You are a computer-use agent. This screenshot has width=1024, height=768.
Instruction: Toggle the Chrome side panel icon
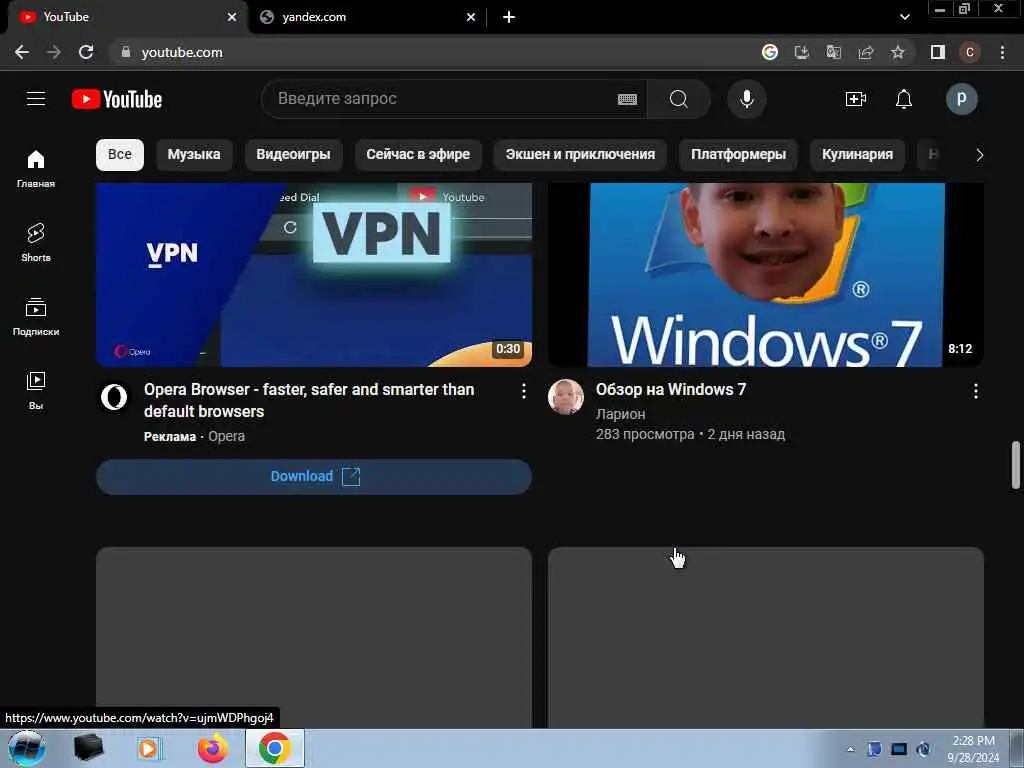[x=938, y=52]
